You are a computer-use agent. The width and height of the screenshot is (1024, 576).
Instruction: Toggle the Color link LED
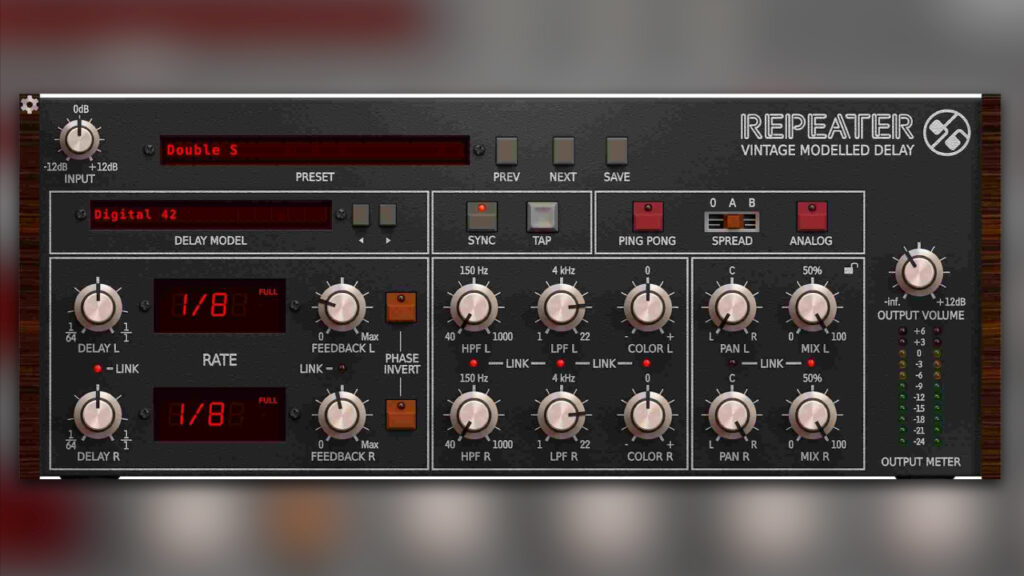pos(647,363)
